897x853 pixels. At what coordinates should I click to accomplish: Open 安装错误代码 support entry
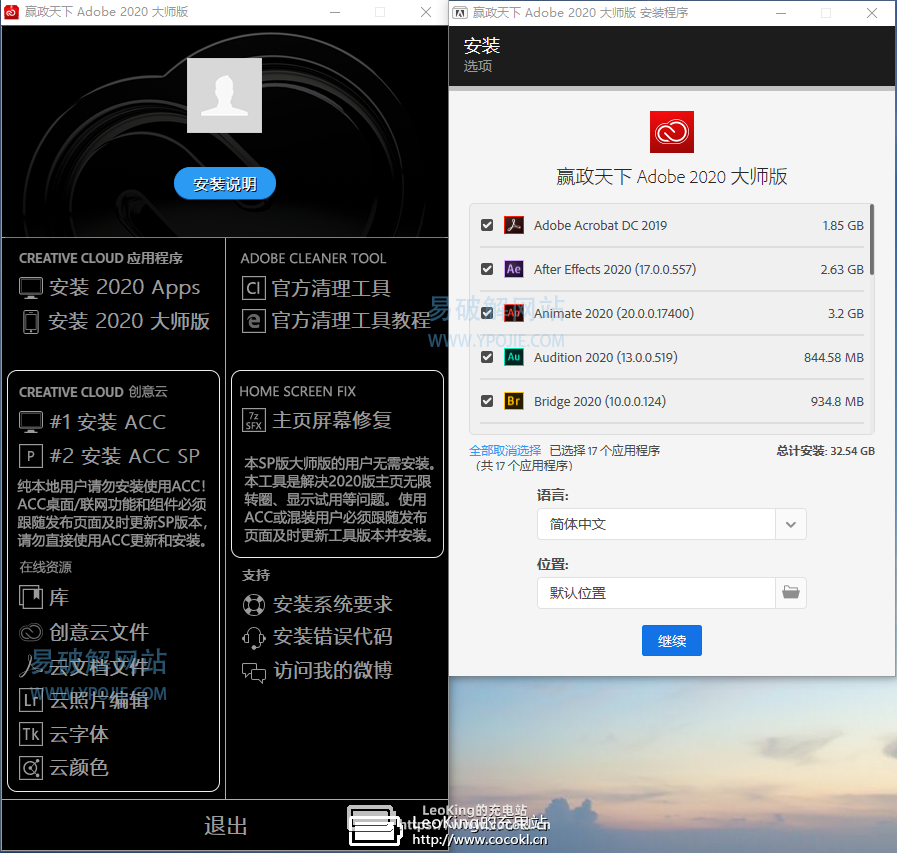pos(332,637)
